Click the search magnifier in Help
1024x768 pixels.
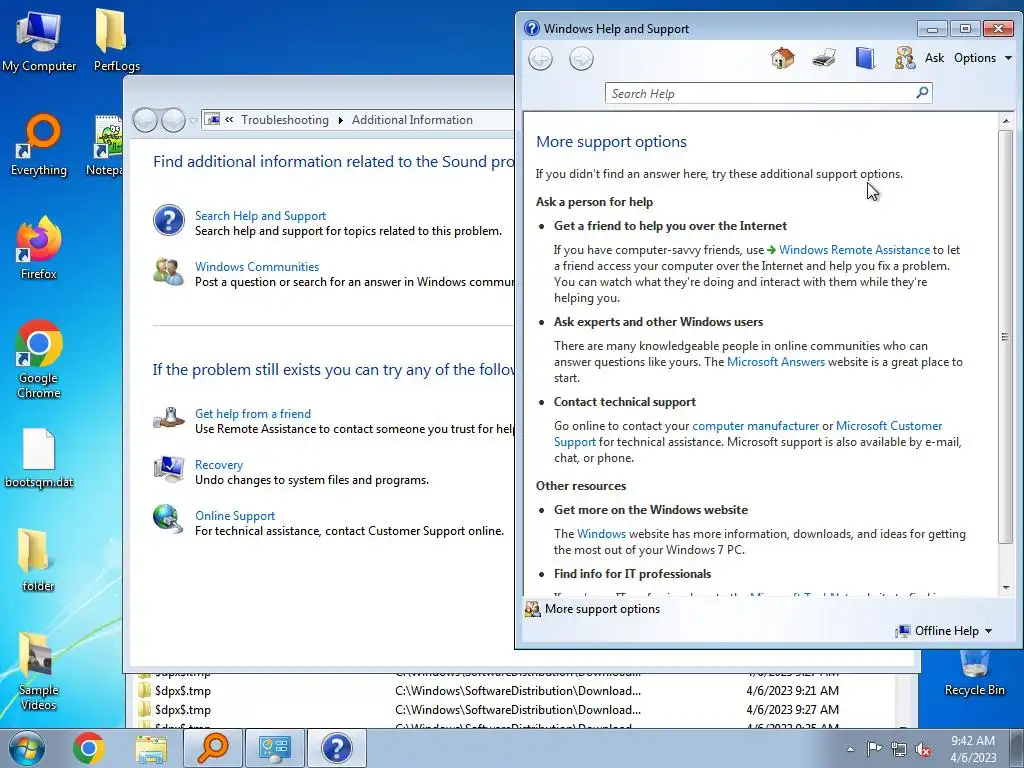tap(922, 93)
